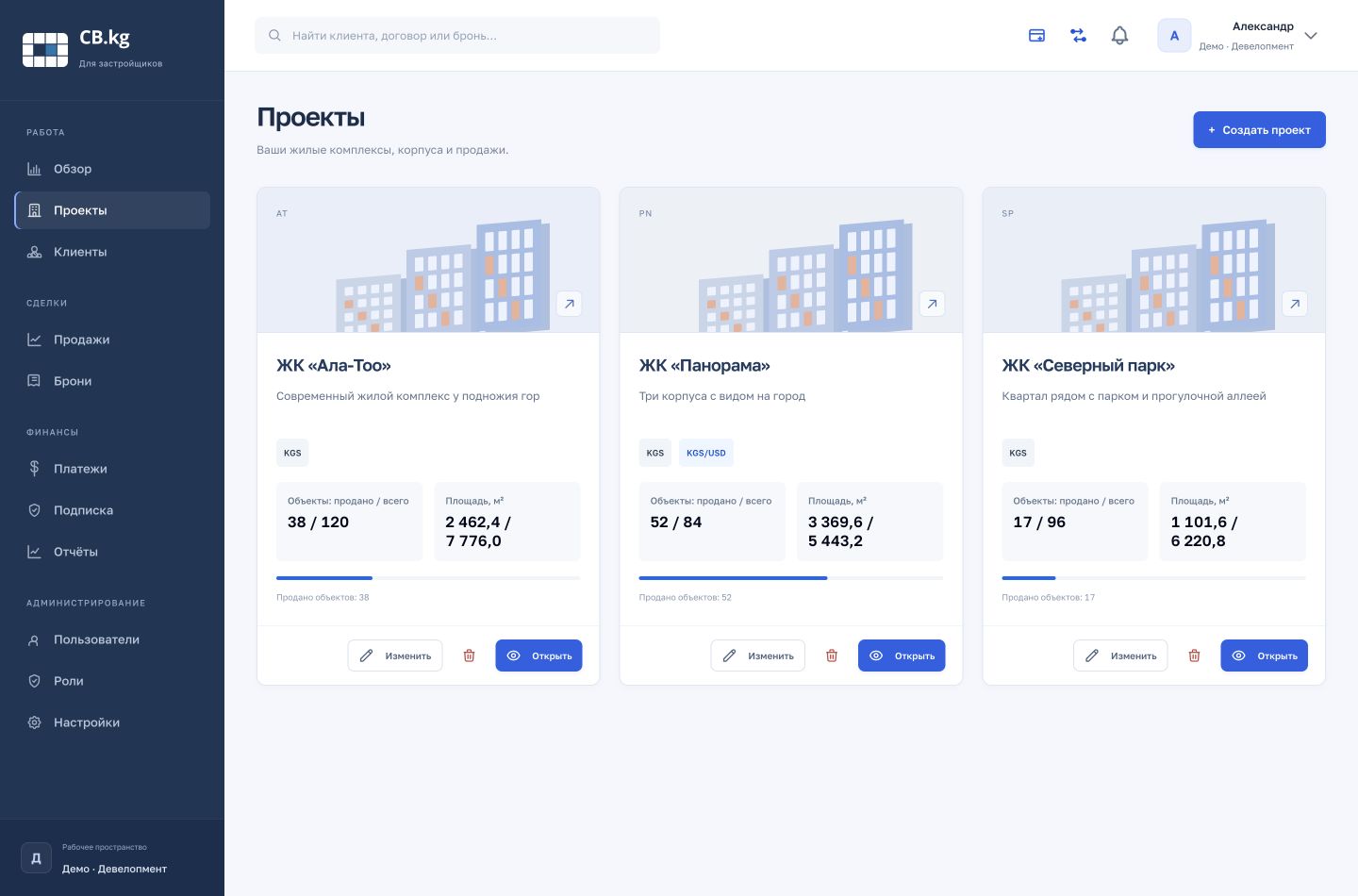
Task: Open external link arrow on ЖК «Панорама» card
Action: (x=932, y=304)
